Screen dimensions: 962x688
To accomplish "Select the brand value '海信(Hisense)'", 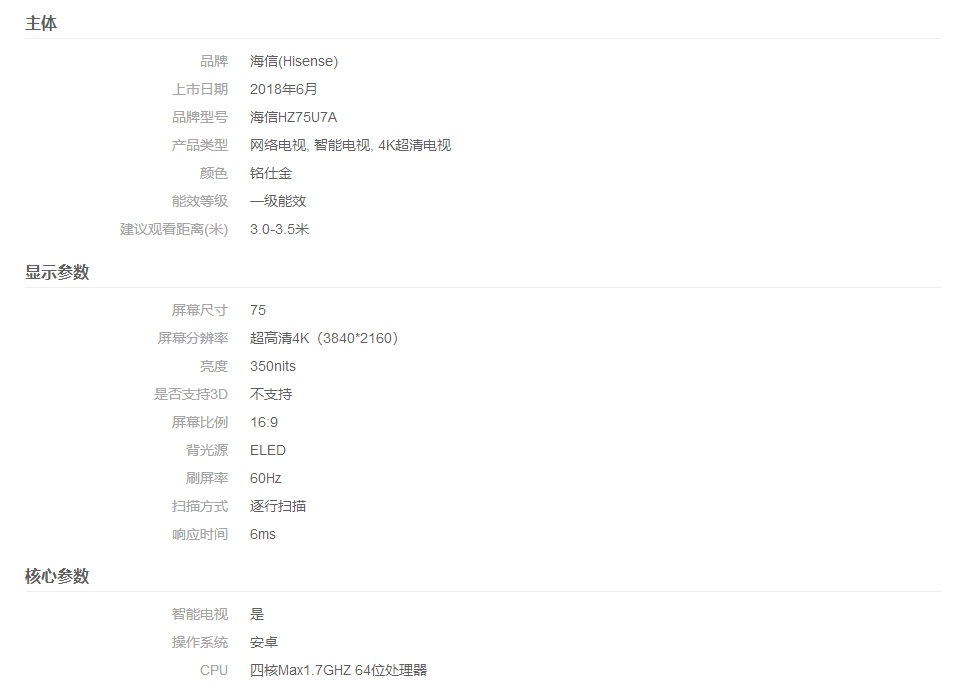I will tap(294, 61).
